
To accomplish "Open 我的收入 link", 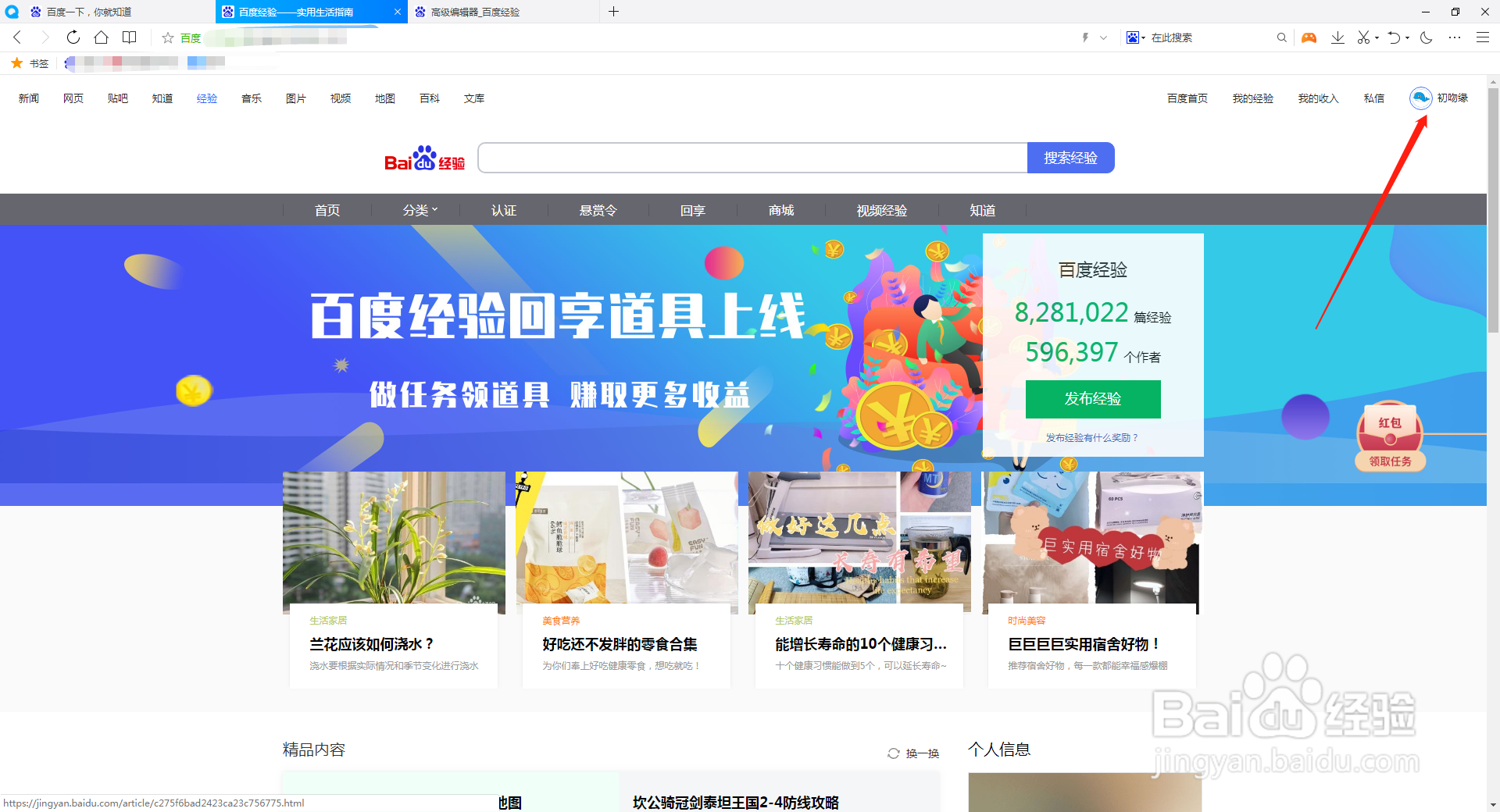I will click(x=1319, y=98).
